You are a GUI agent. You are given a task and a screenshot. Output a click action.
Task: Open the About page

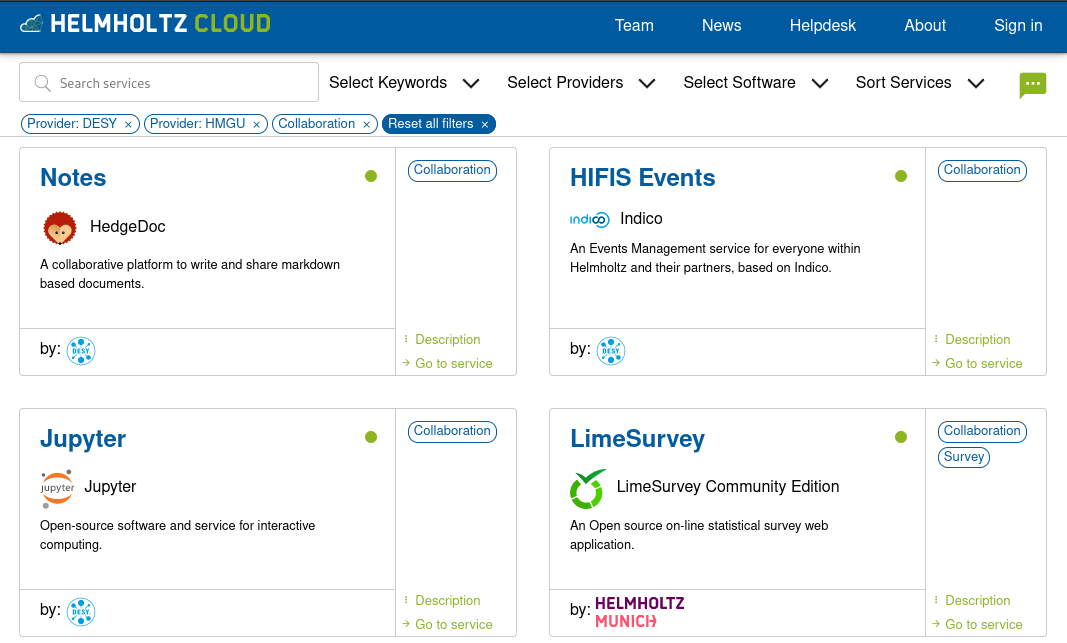(x=925, y=26)
